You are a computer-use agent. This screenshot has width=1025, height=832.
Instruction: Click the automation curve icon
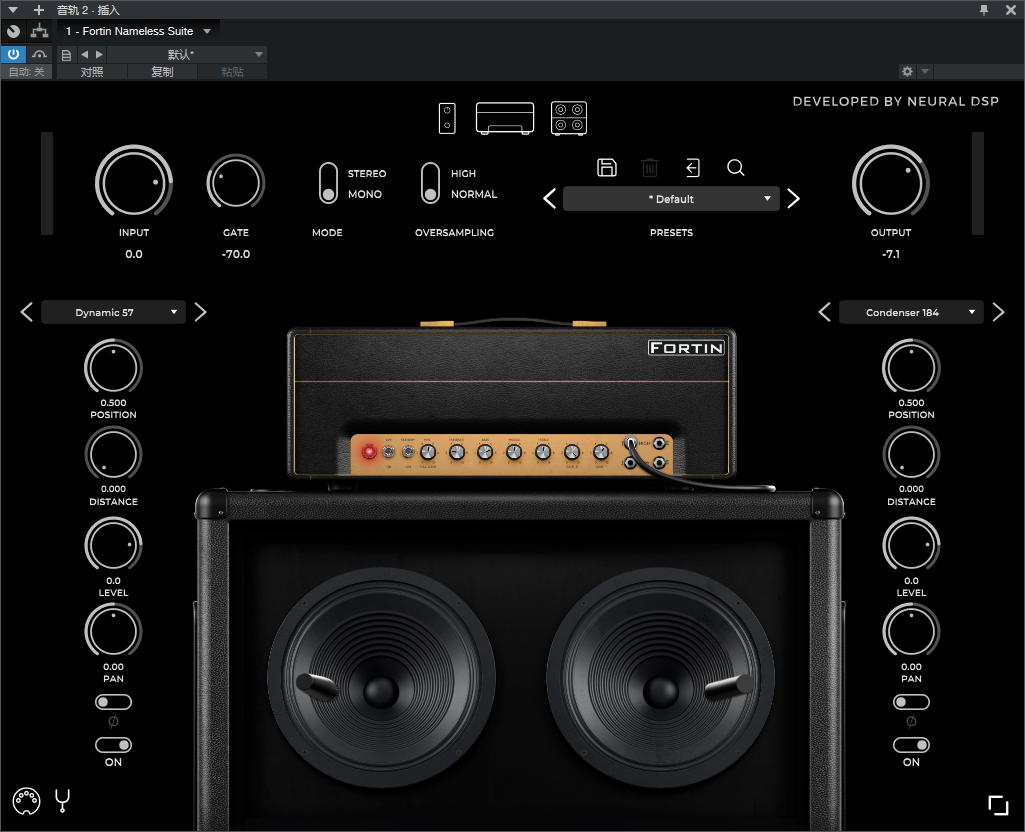click(x=40, y=54)
